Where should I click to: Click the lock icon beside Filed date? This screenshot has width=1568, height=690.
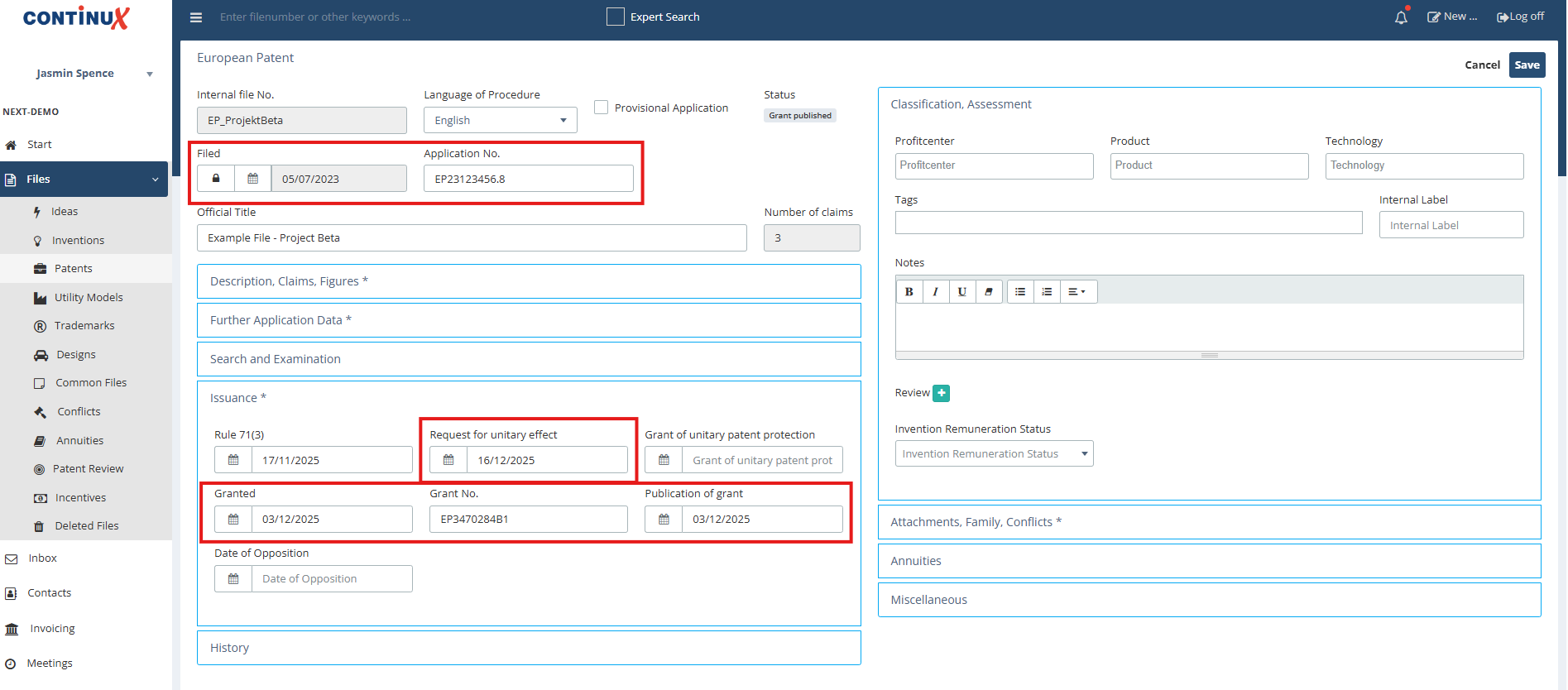(216, 179)
